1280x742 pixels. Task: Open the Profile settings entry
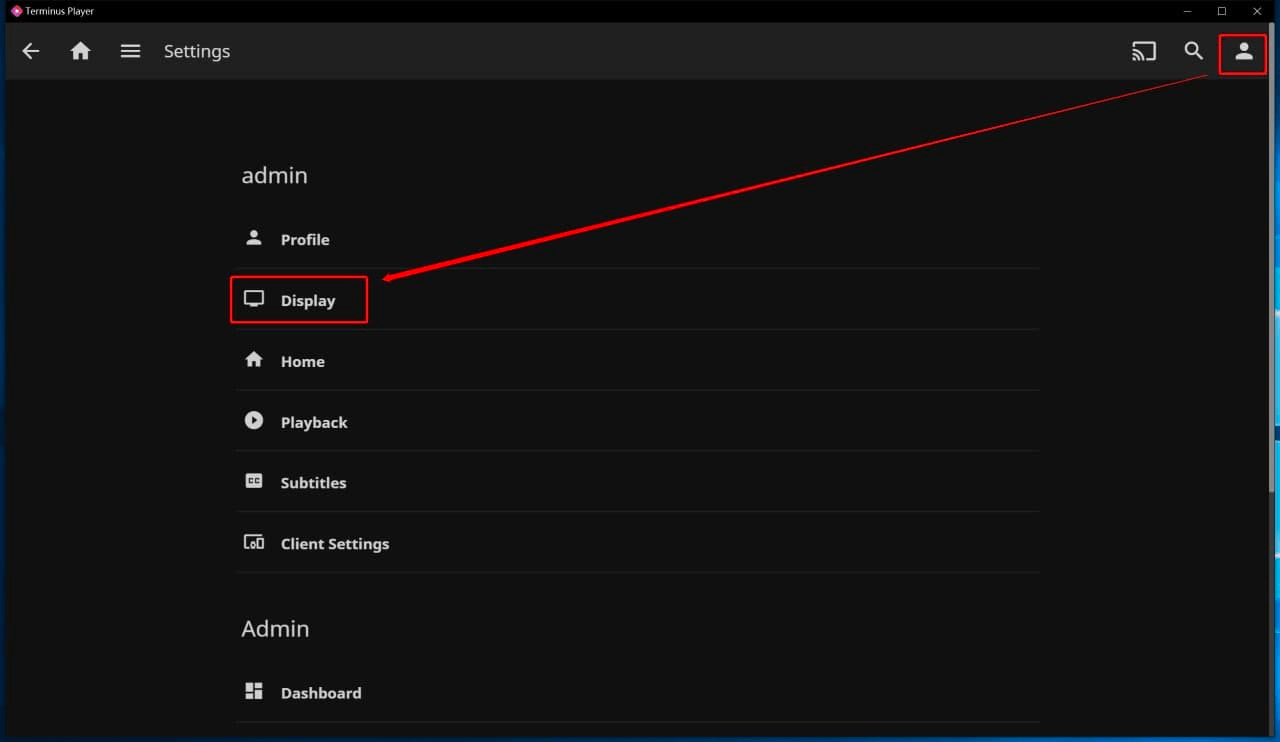coord(305,240)
